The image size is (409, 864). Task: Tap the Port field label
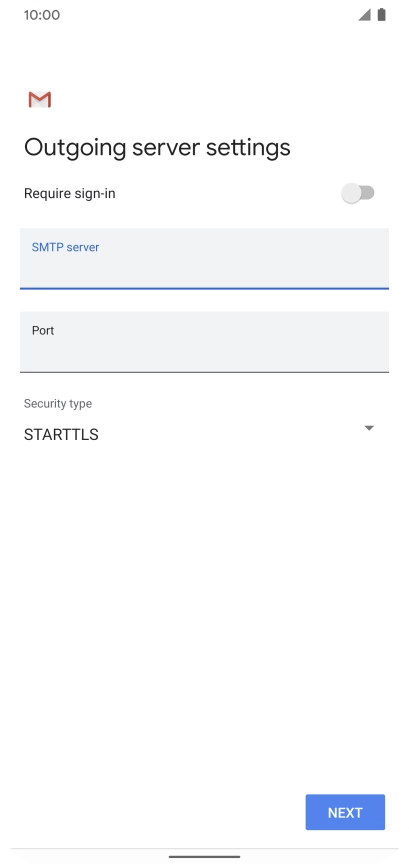43,331
